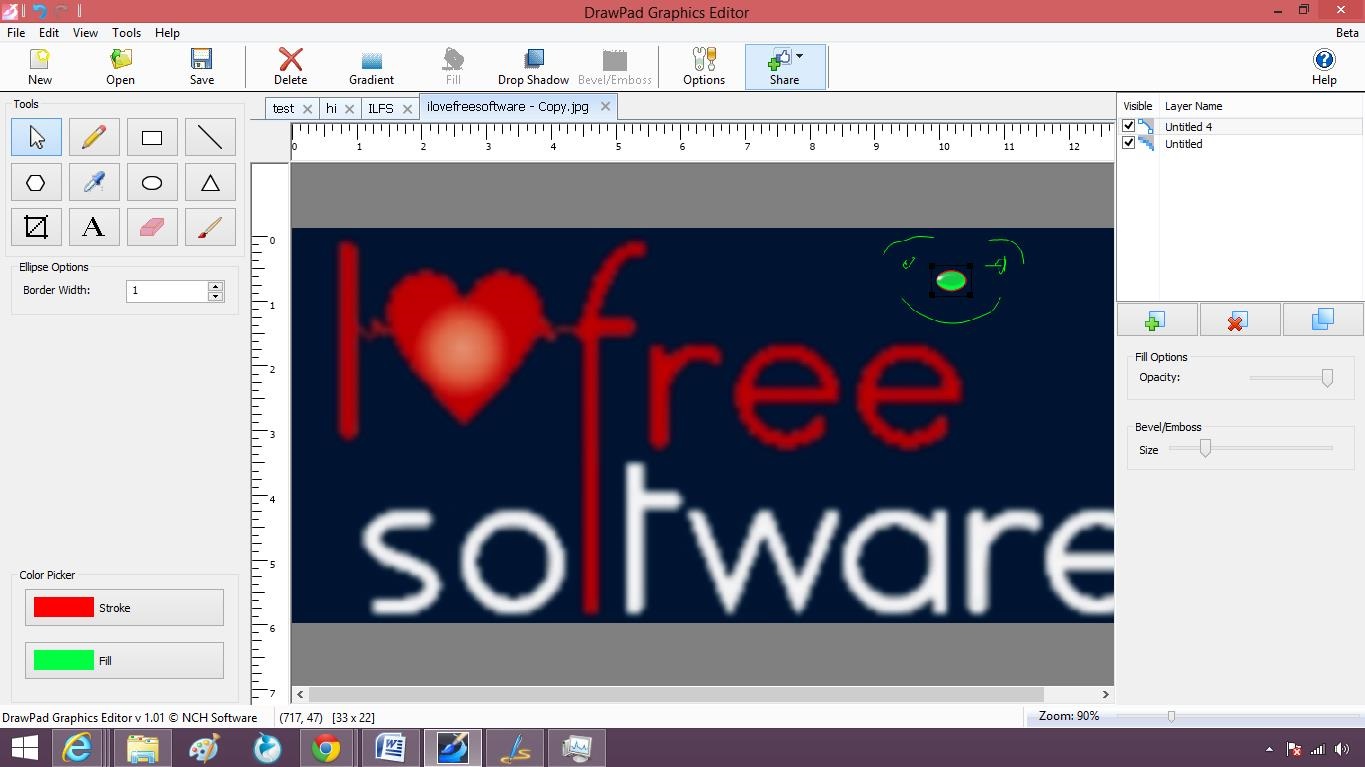Delete the selected object
Screen dimensions: 1365x767
pyautogui.click(x=291, y=67)
